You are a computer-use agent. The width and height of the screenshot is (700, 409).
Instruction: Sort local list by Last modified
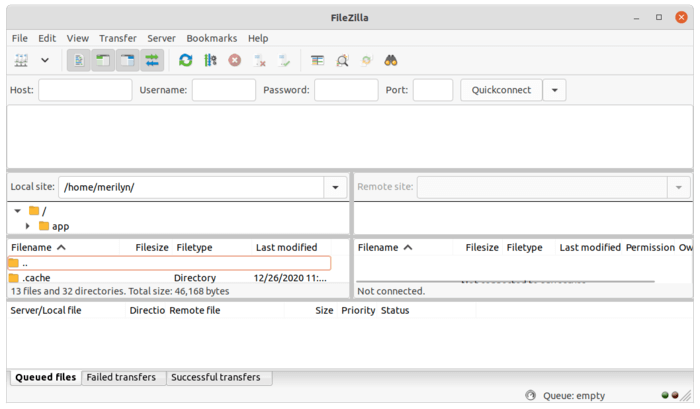[292, 247]
